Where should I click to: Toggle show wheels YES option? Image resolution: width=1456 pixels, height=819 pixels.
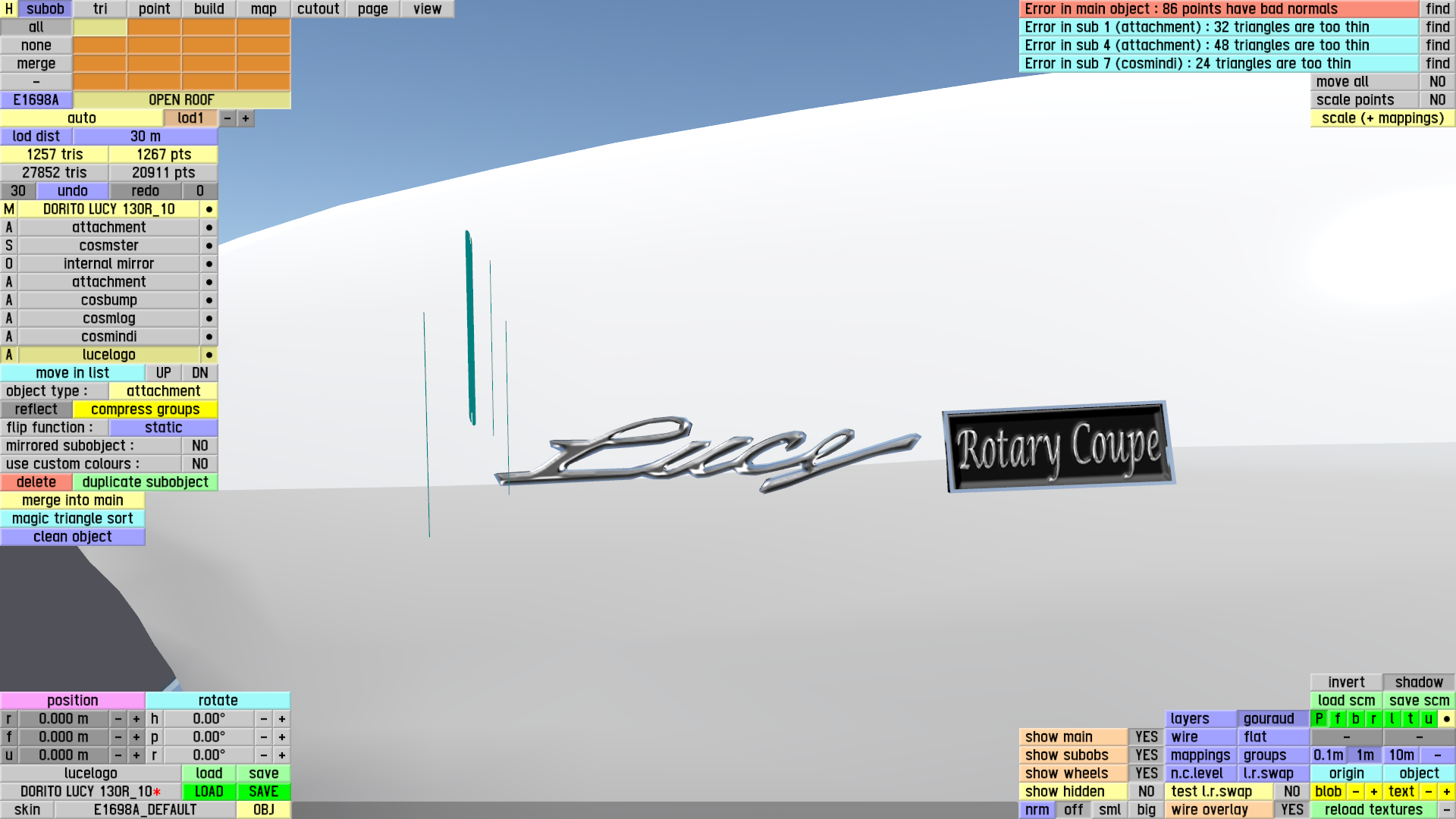point(1146,773)
